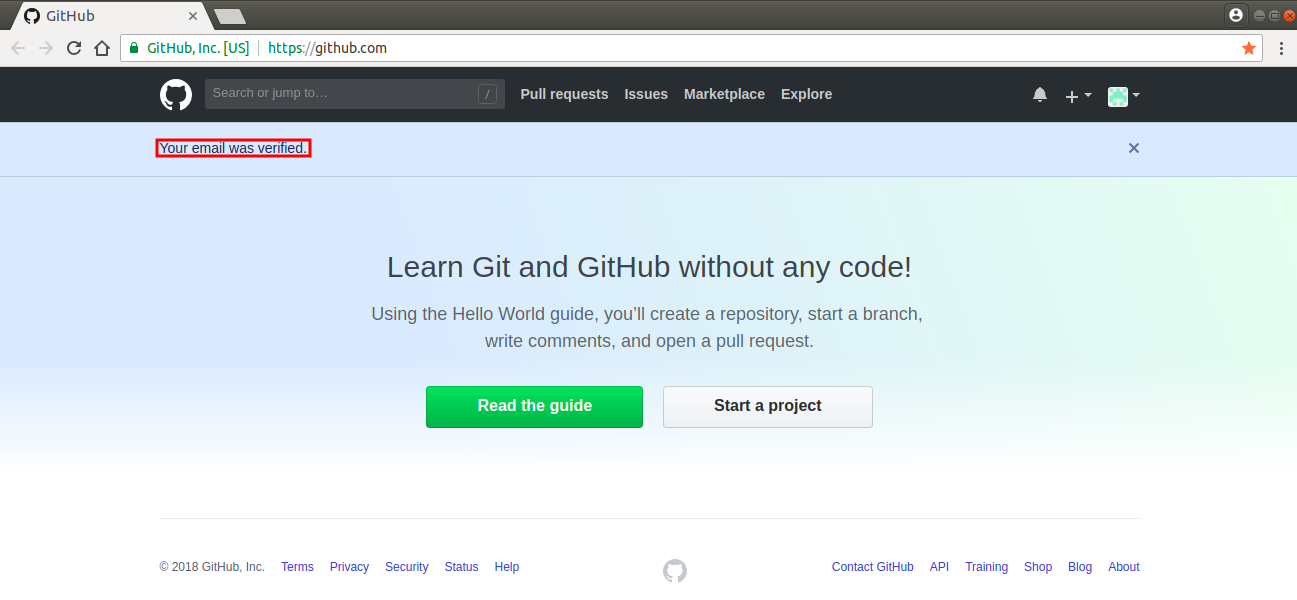Open a new browser tab
This screenshot has height=600, width=1297.
click(230, 16)
